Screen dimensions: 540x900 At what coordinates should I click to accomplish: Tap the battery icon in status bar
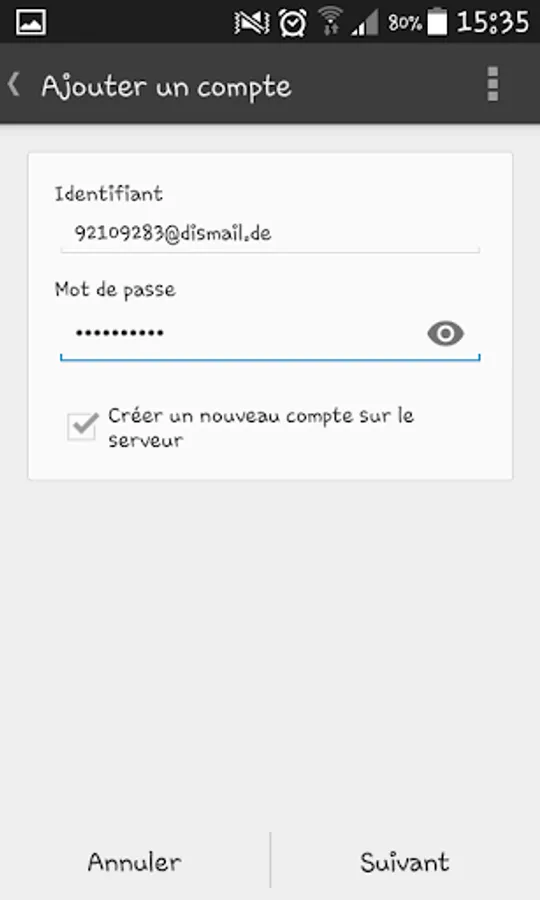[437, 22]
